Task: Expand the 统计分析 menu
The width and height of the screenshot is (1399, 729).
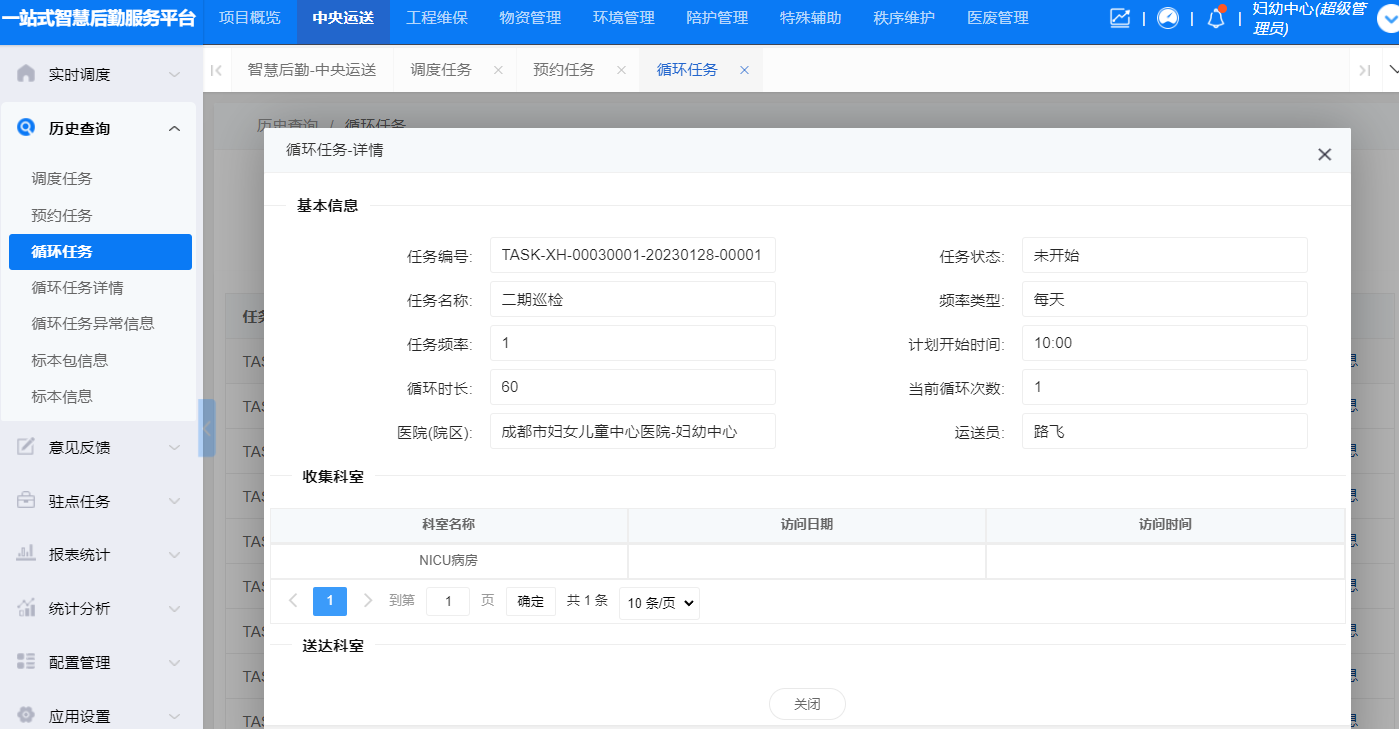Action: 174,609
